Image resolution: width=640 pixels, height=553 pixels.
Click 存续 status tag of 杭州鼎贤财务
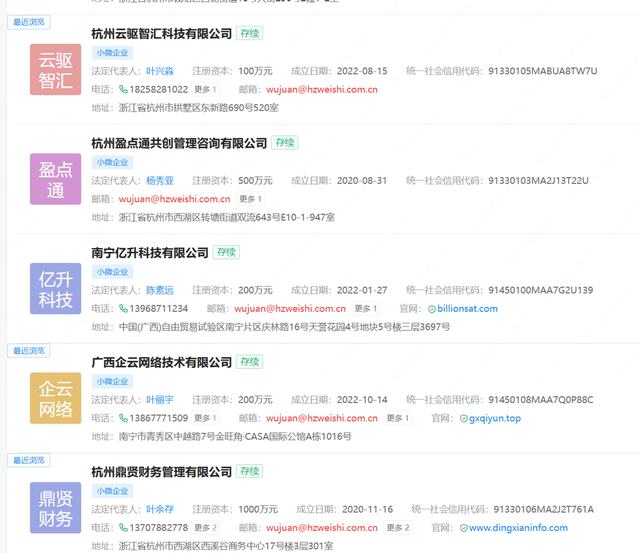coord(249,471)
